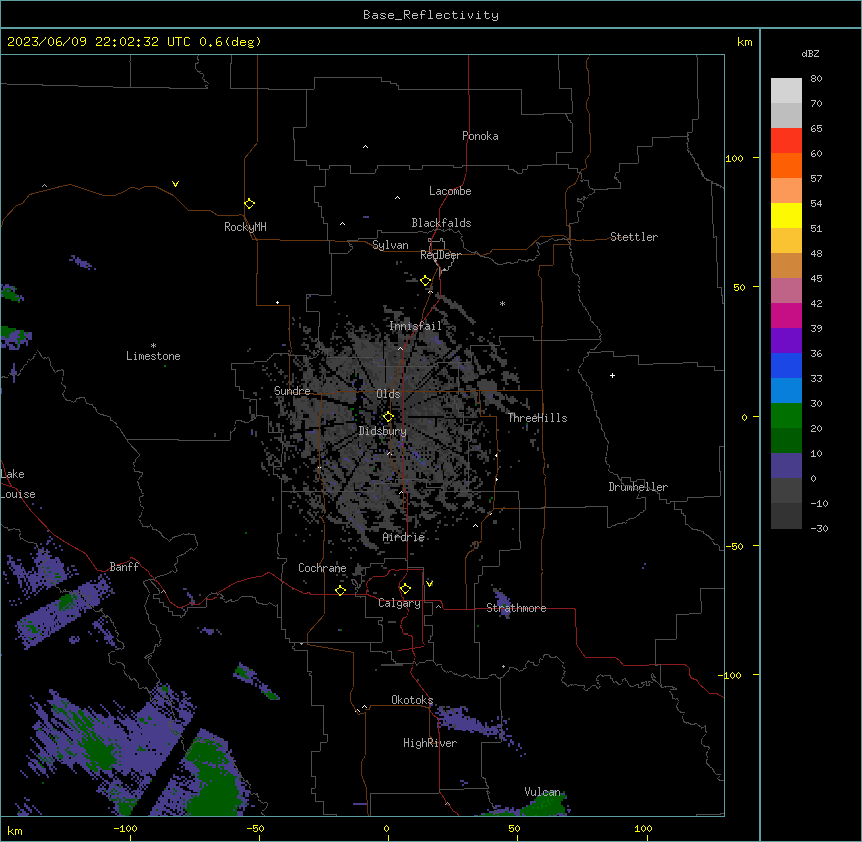Click the yellow diamond marker between Olds and Didsbury
This screenshot has width=862, height=842.
coord(388,417)
